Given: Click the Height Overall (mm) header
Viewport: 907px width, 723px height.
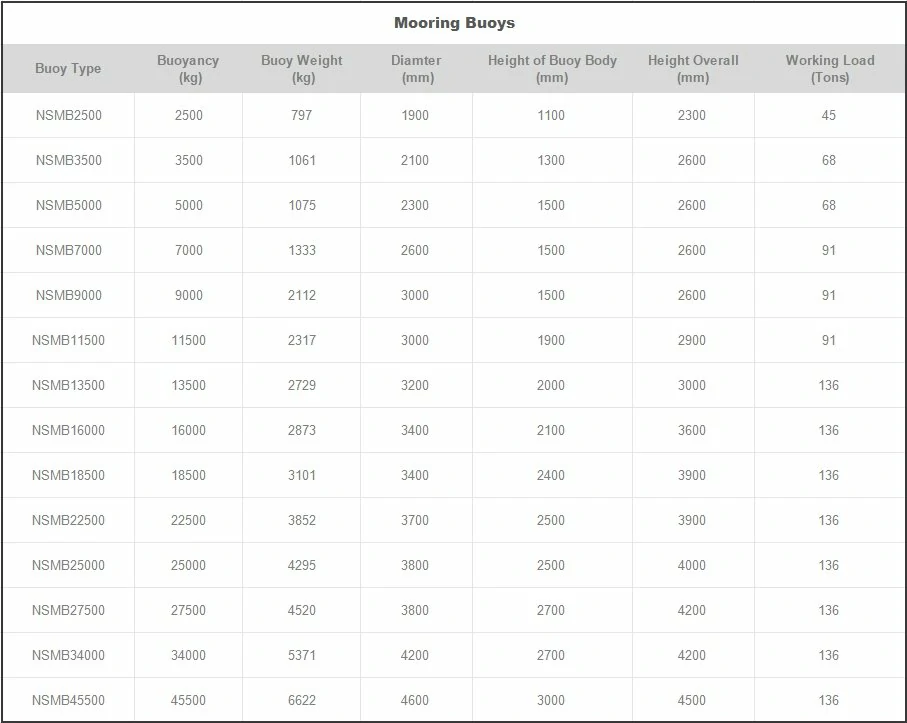Looking at the screenshot, I should (x=693, y=68).
